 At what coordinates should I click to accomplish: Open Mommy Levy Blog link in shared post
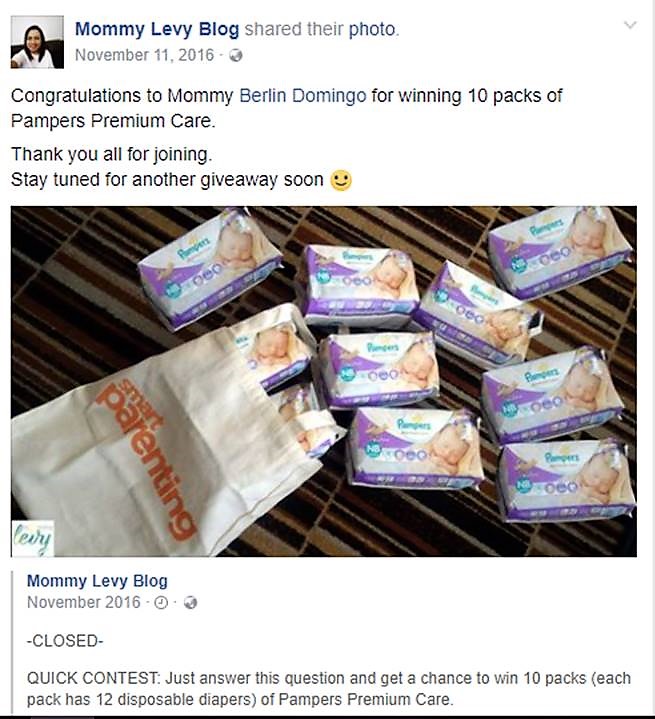97,581
